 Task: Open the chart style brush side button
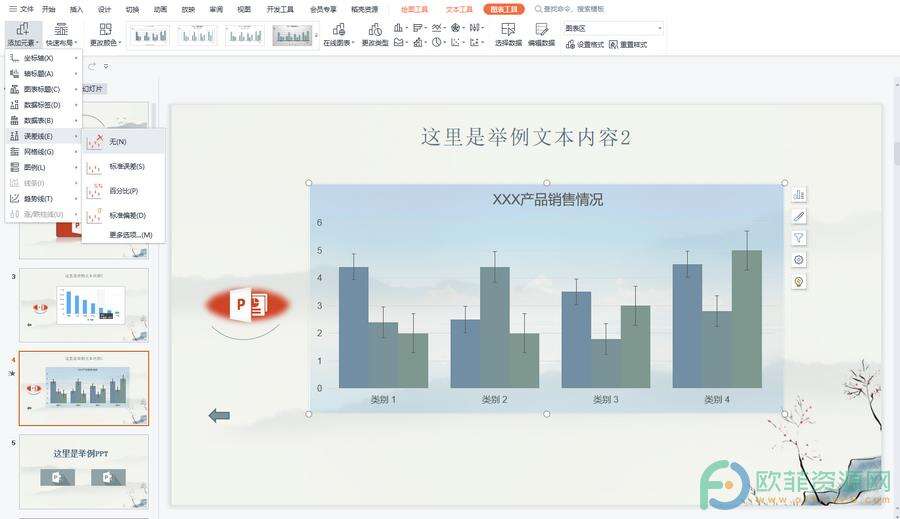tap(798, 216)
